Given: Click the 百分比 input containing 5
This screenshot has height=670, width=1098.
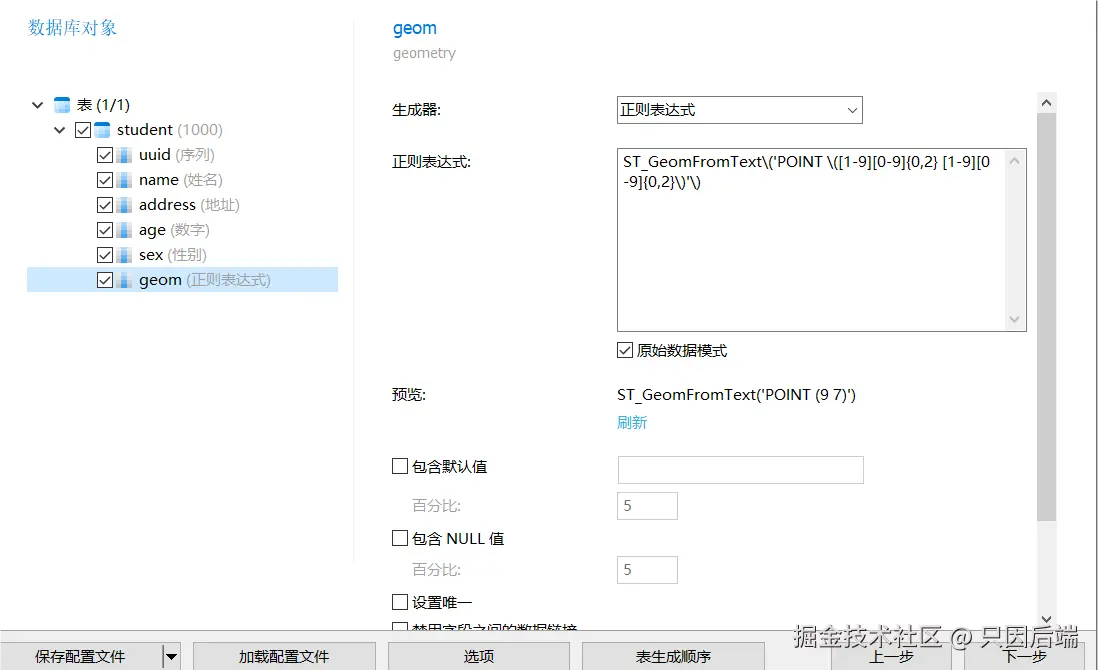Looking at the screenshot, I should [647, 505].
